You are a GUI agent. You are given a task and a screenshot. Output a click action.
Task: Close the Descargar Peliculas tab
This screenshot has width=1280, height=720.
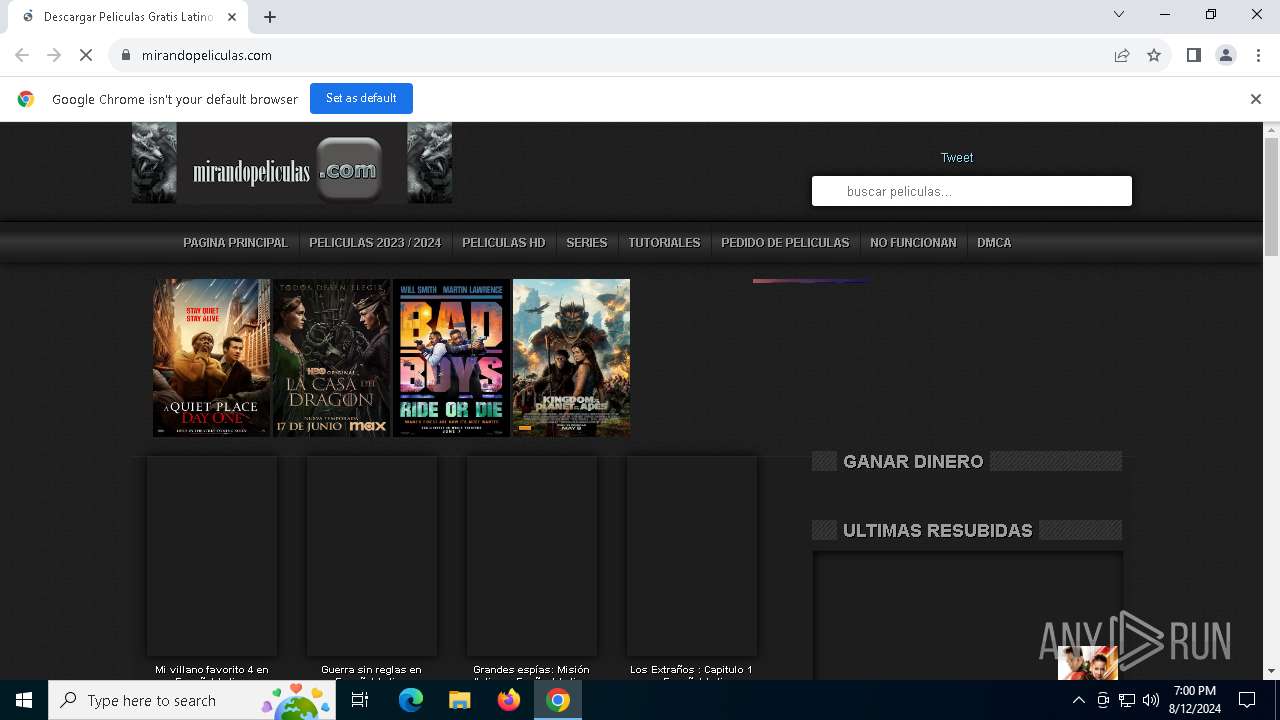pyautogui.click(x=232, y=17)
